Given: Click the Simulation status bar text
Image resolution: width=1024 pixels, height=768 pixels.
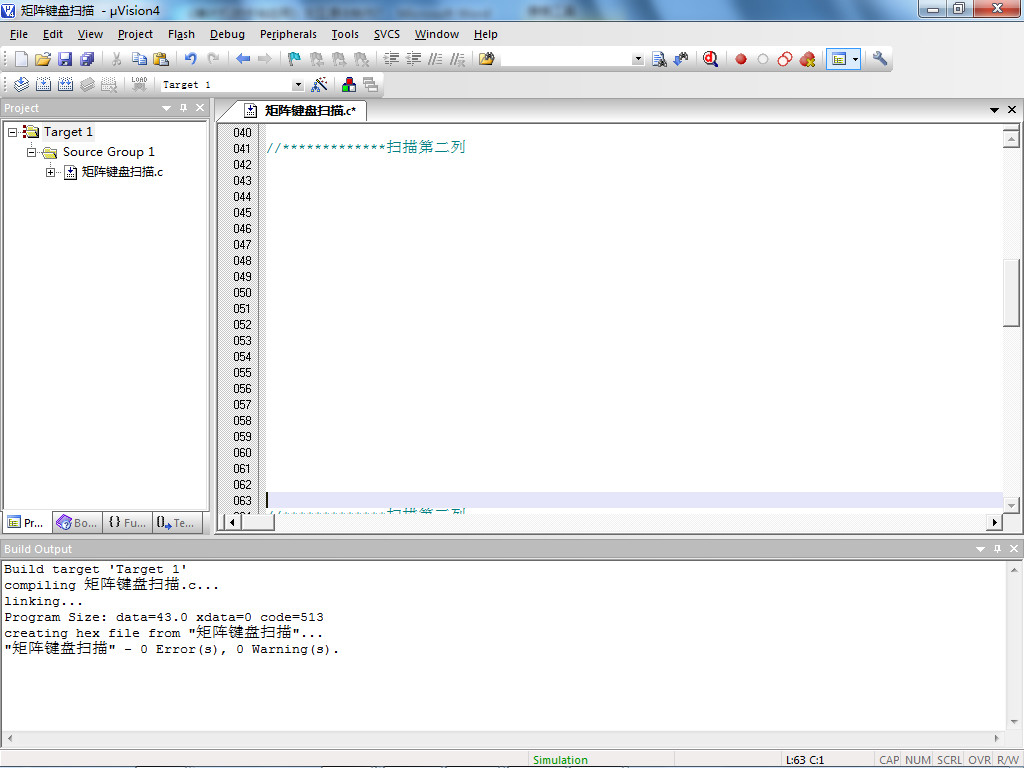Looking at the screenshot, I should coord(560,760).
